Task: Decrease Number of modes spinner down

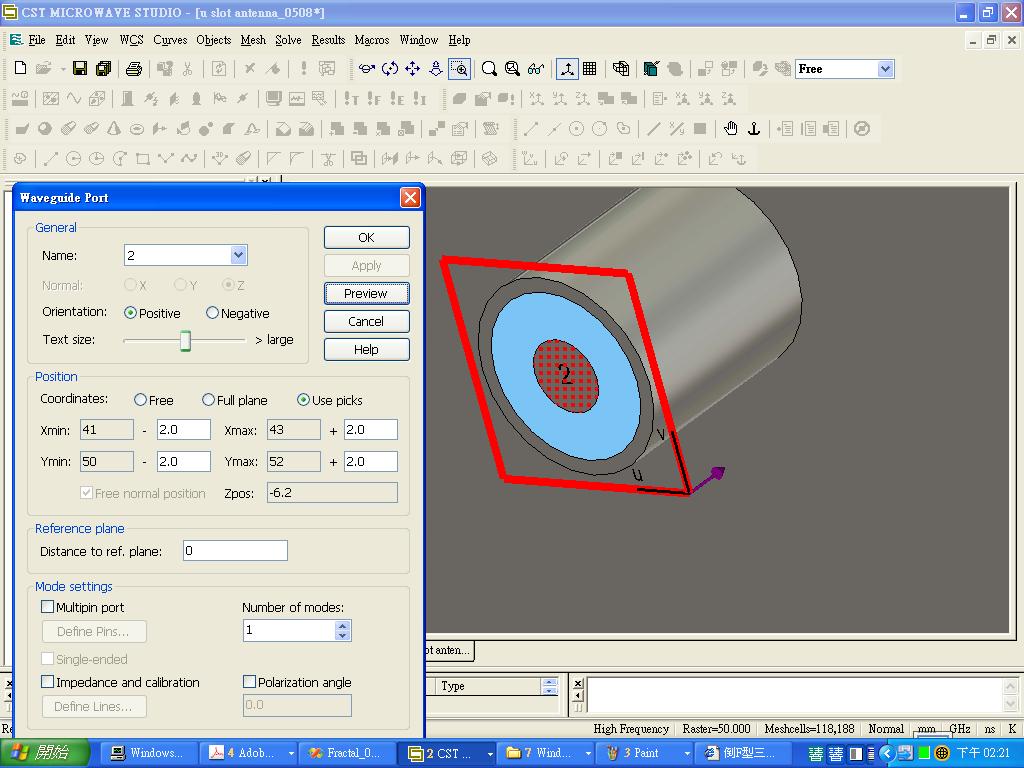Action: coord(343,635)
